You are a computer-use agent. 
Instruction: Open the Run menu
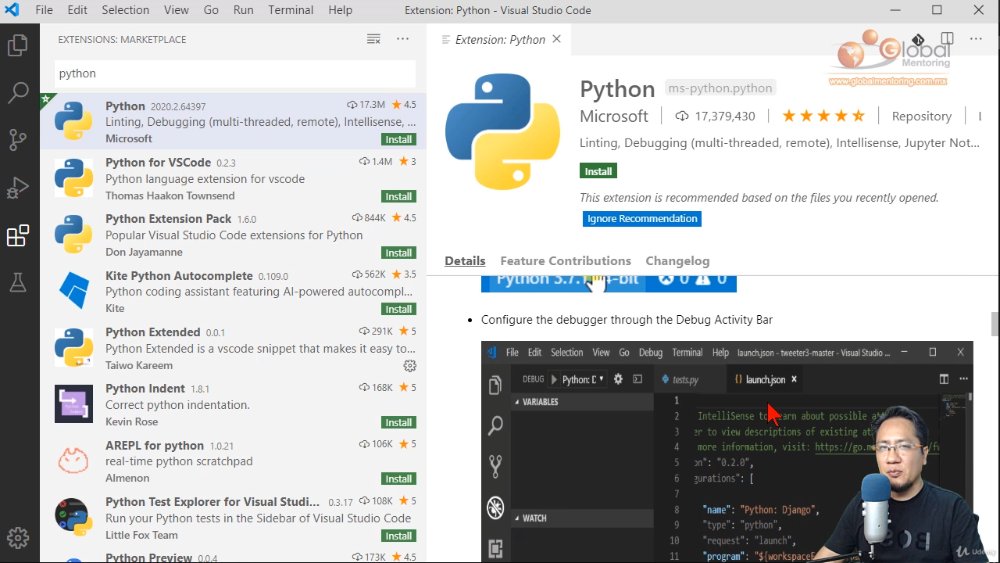[243, 10]
